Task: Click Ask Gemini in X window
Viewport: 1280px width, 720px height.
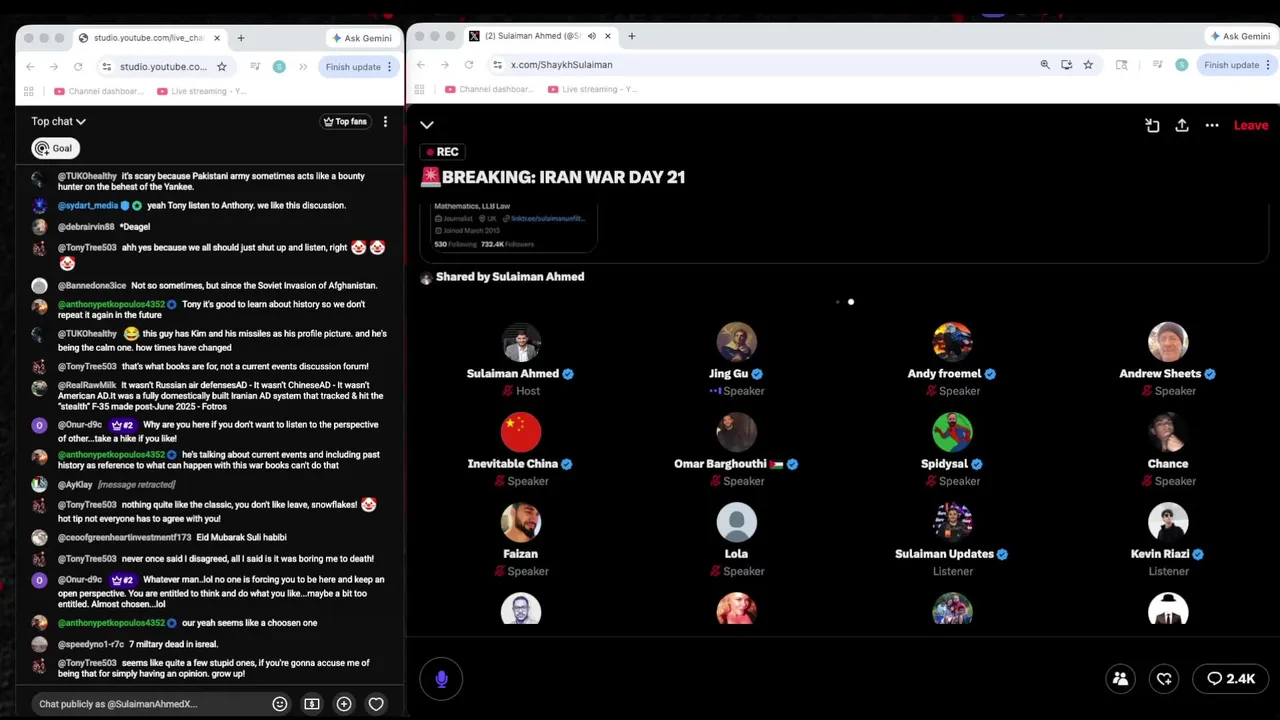Action: pos(1240,36)
